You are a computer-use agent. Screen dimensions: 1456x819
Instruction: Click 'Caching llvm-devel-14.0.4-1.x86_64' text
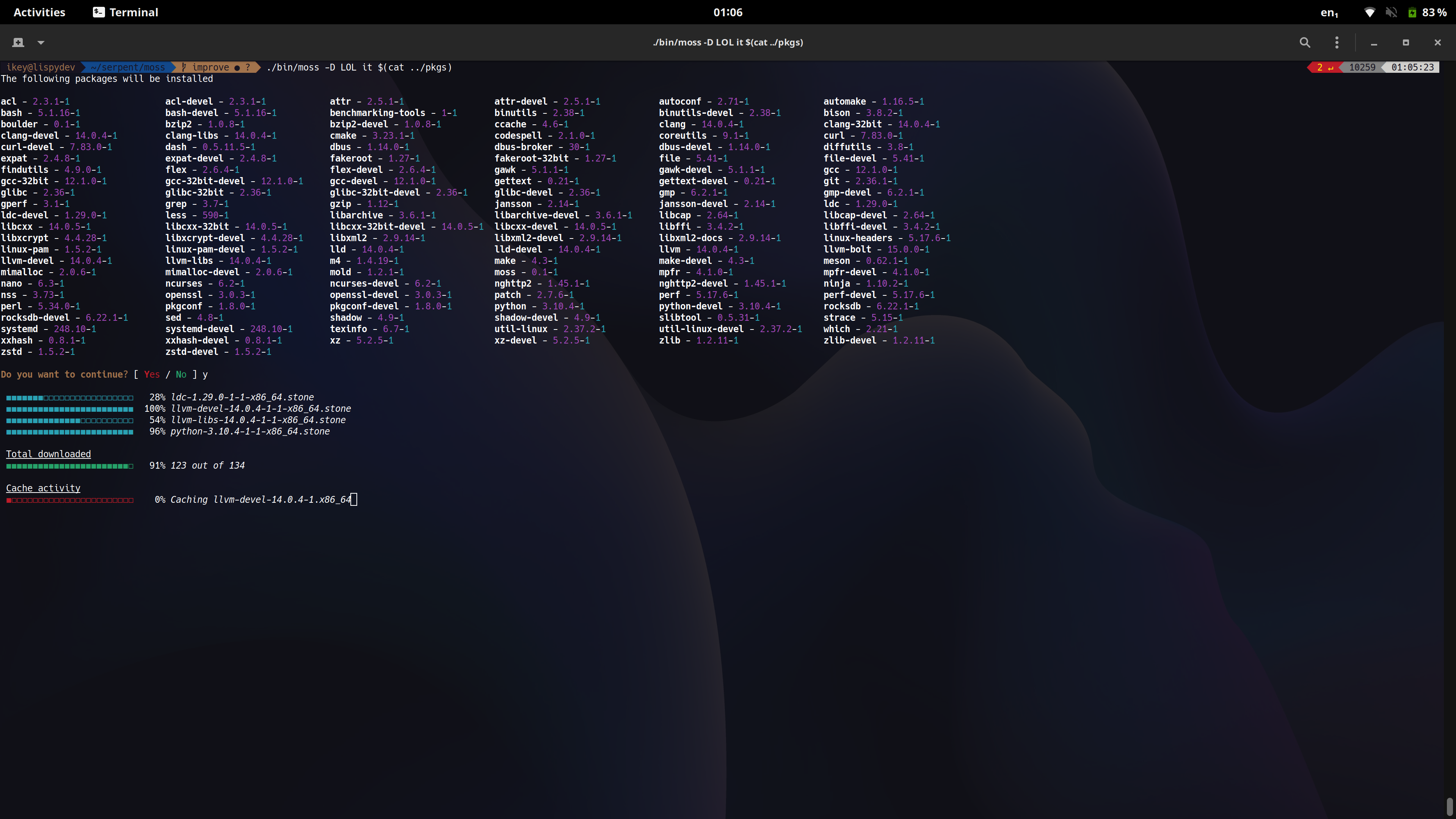pos(260,500)
